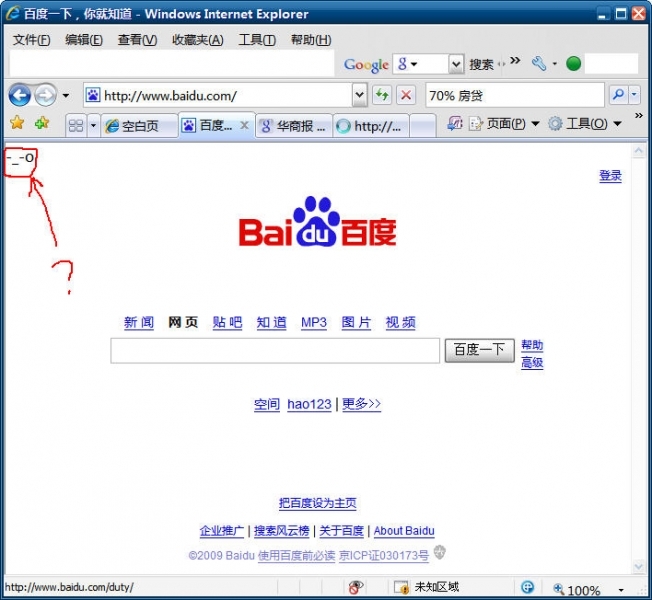
Task: Click the 百度一下 search button
Action: tap(479, 350)
